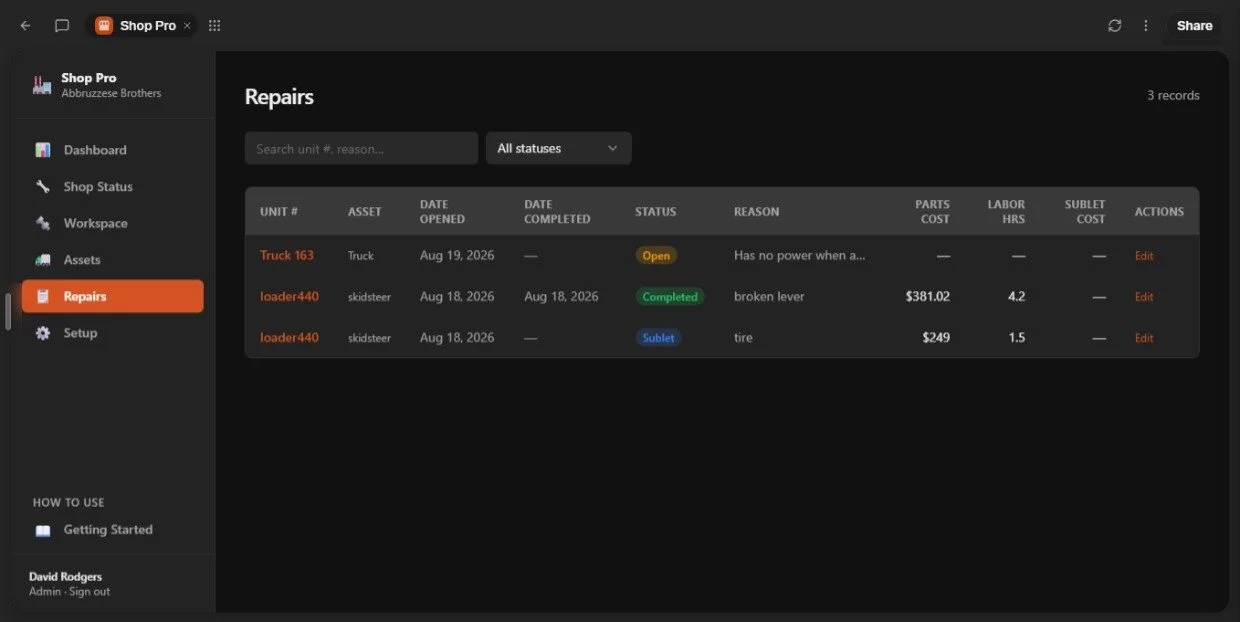Click the $249 parts cost cell
This screenshot has height=622, width=1240.
point(936,337)
